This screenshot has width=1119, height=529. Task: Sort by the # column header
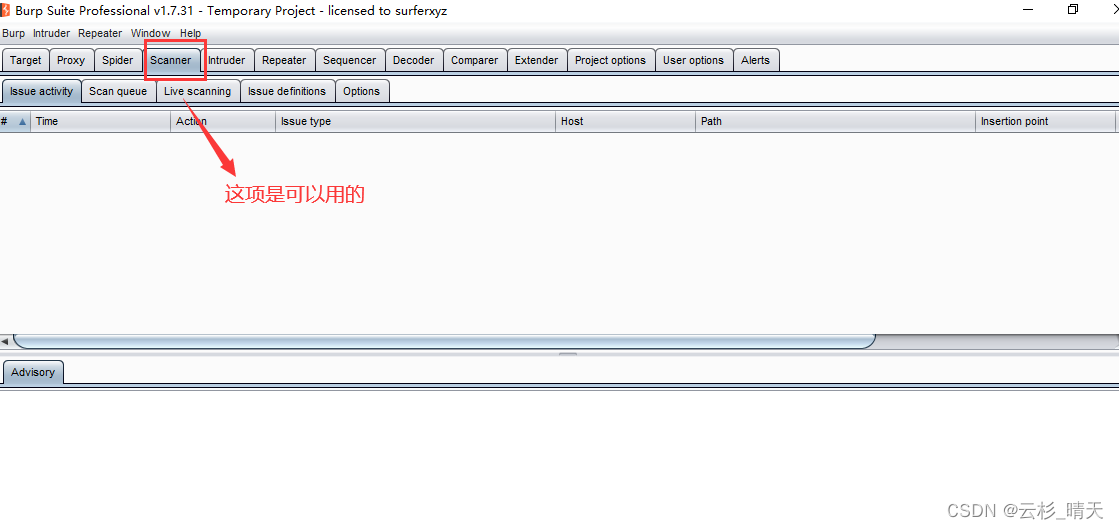click(x=15, y=121)
